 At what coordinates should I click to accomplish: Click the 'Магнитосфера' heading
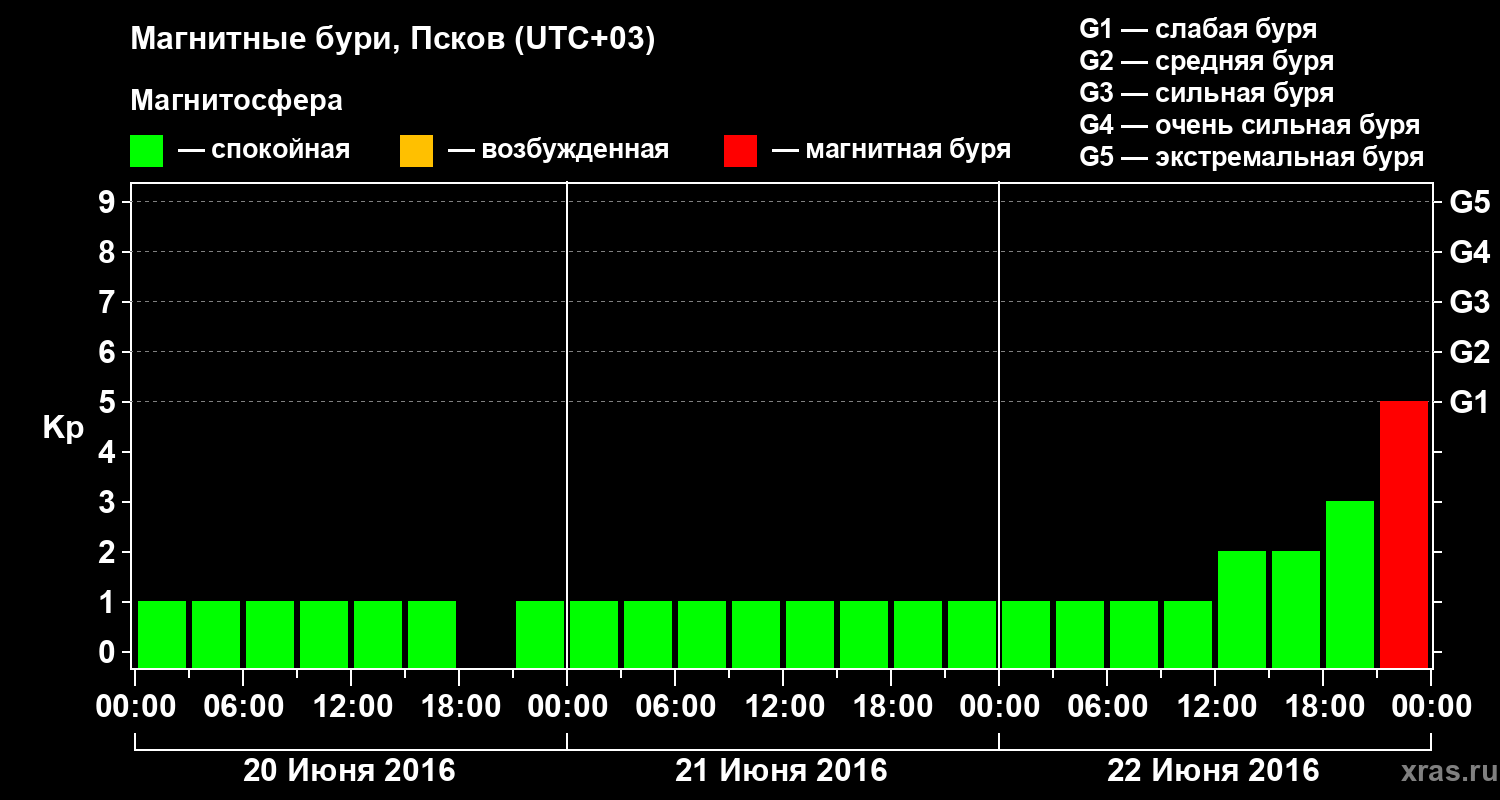[x=236, y=101]
